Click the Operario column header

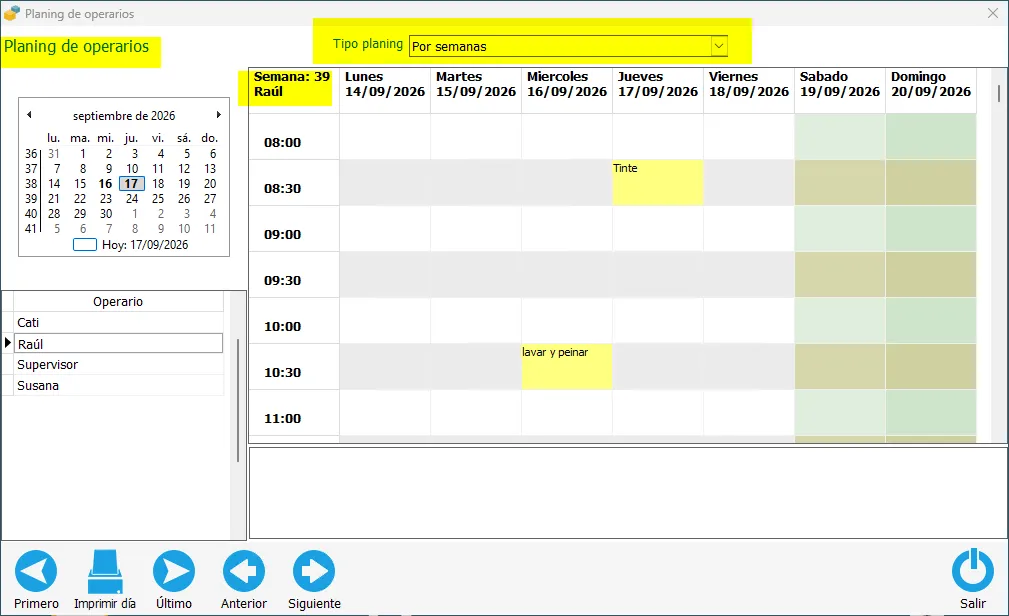(x=118, y=301)
